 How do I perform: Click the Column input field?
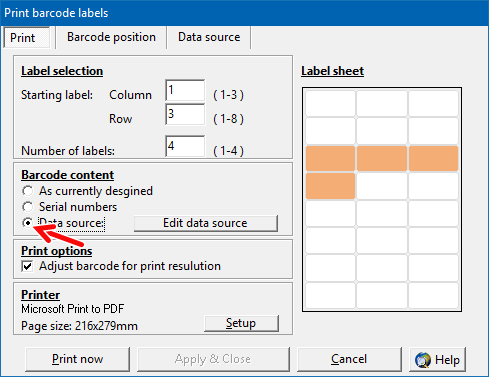[185, 90]
